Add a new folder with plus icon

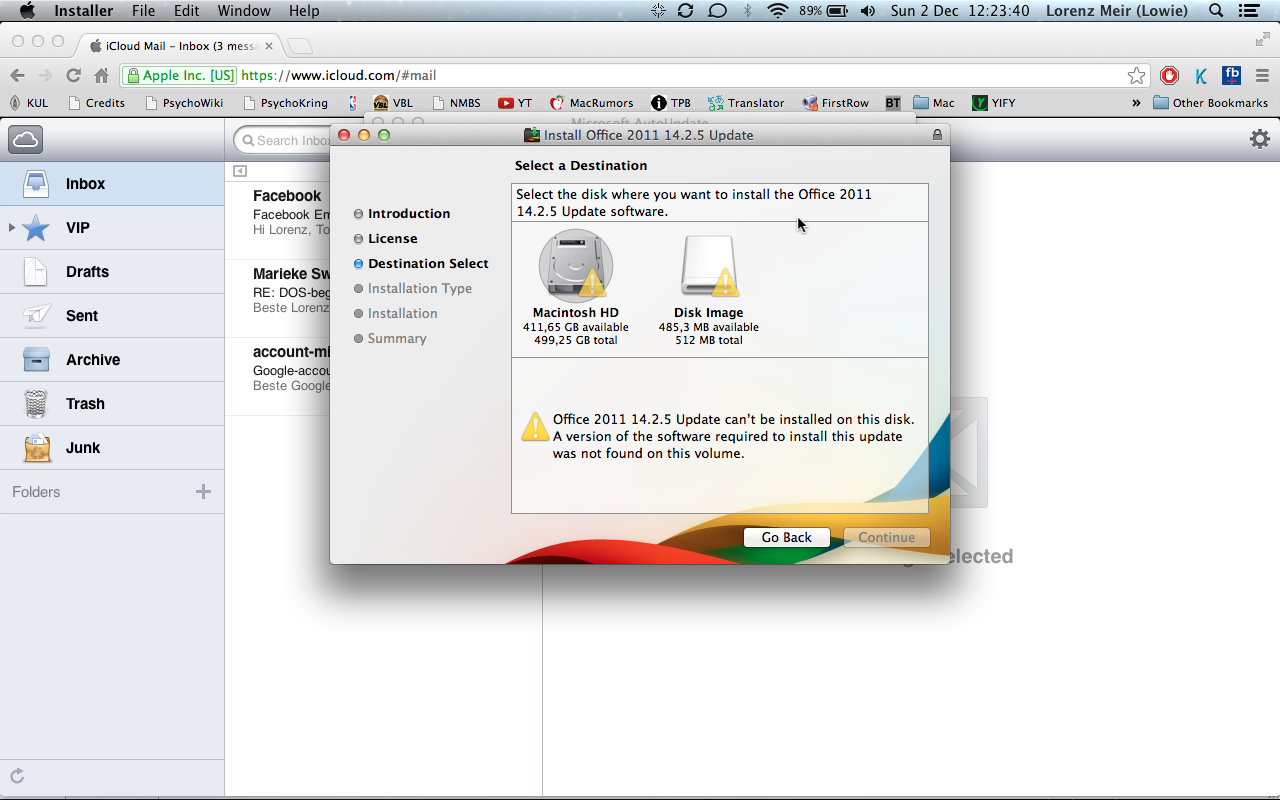[x=203, y=492]
